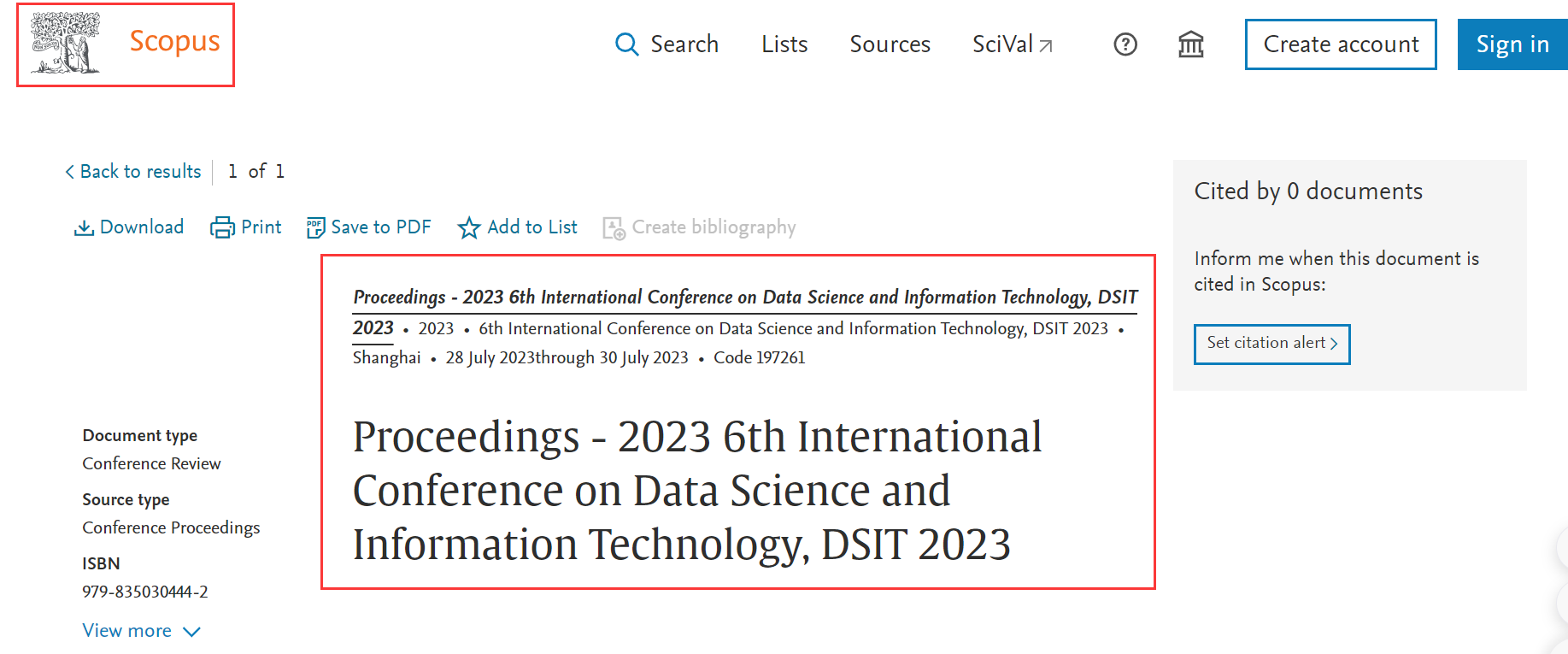The width and height of the screenshot is (1568, 654).
Task: Click the Create bibliography icon
Action: pos(614,228)
